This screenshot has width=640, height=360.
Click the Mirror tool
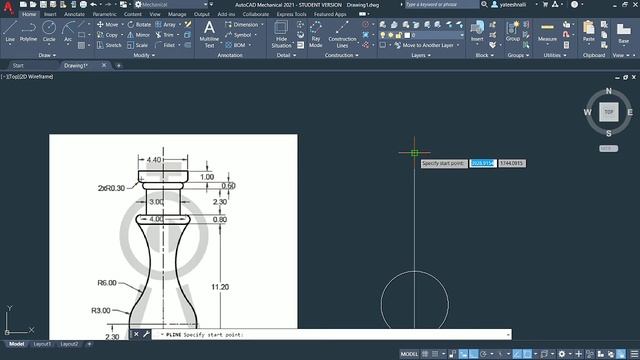click(139, 35)
